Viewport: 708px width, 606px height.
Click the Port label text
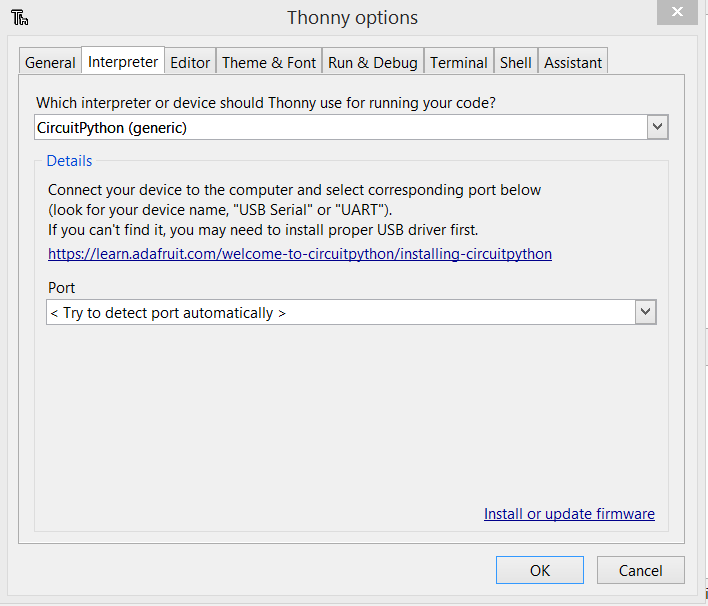61,288
